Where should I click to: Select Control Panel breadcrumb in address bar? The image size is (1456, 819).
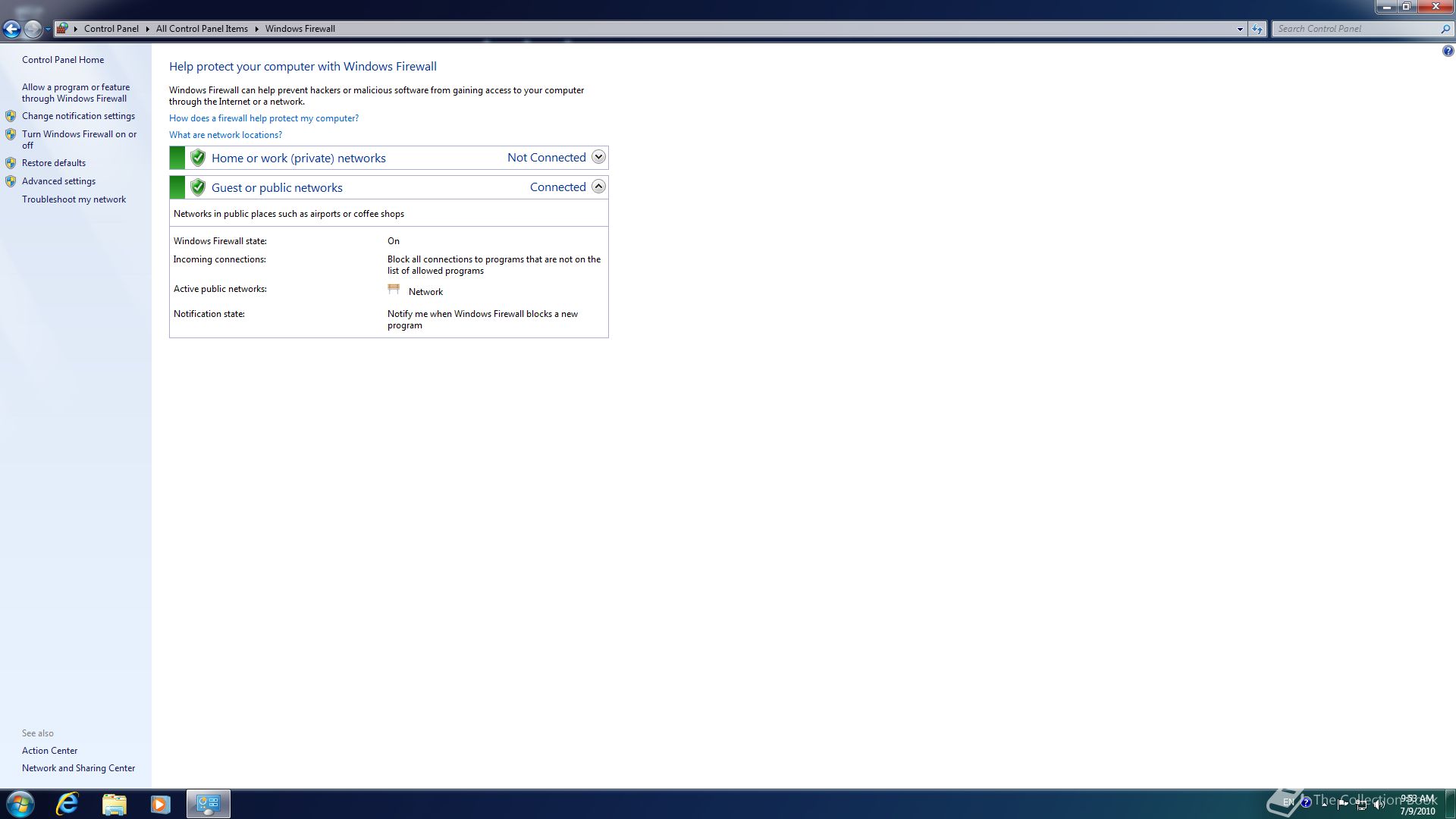click(111, 29)
